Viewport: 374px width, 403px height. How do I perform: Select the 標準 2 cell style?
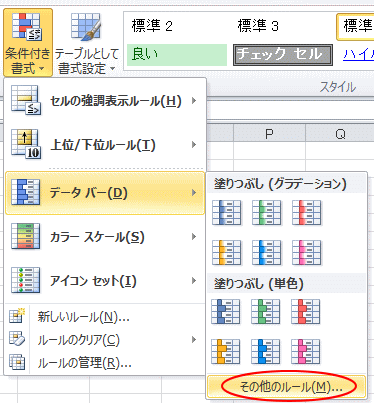[177, 26]
